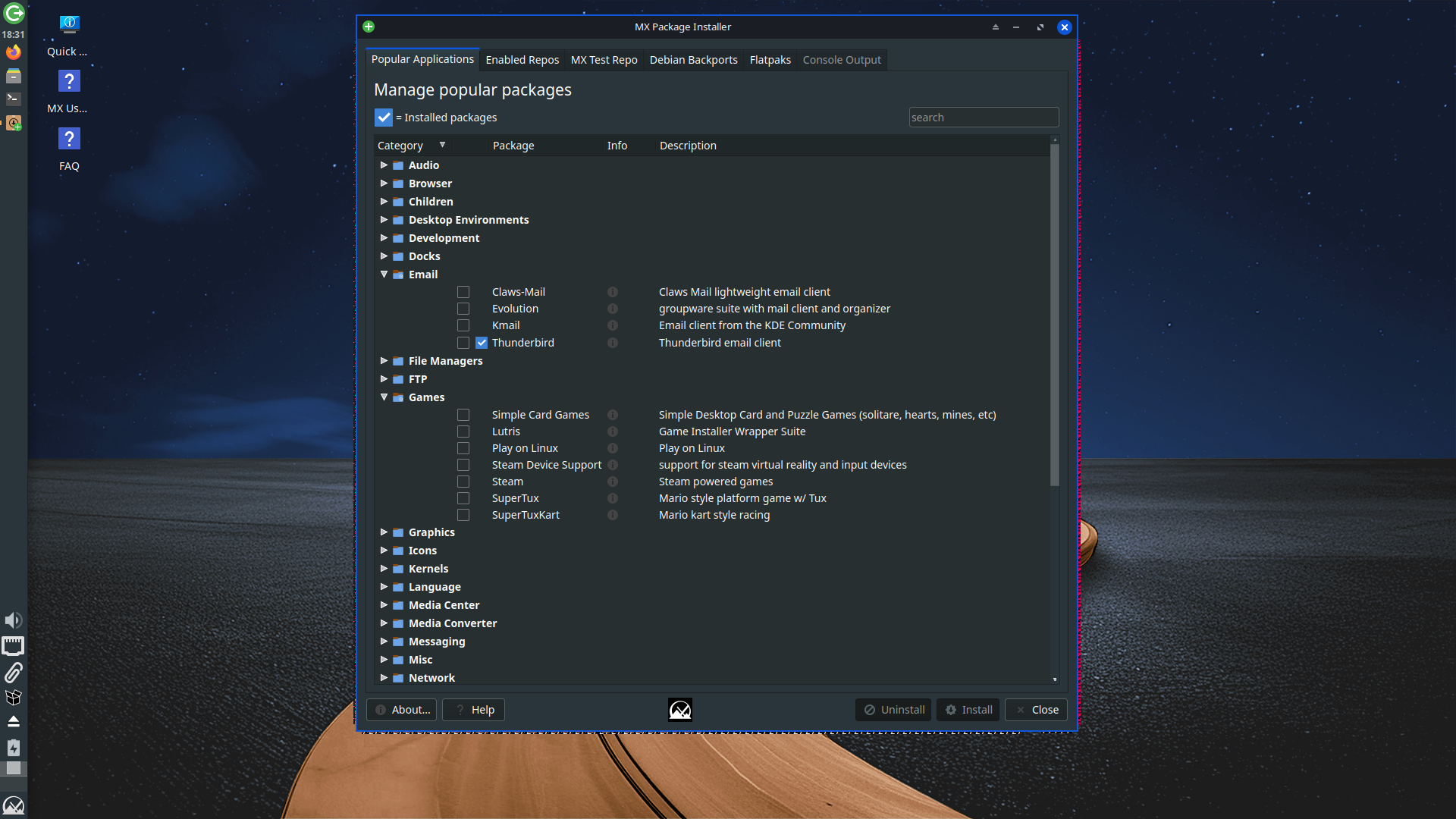The width and height of the screenshot is (1456, 819).
Task: Open the file manager icon in side panel
Action: [14, 76]
